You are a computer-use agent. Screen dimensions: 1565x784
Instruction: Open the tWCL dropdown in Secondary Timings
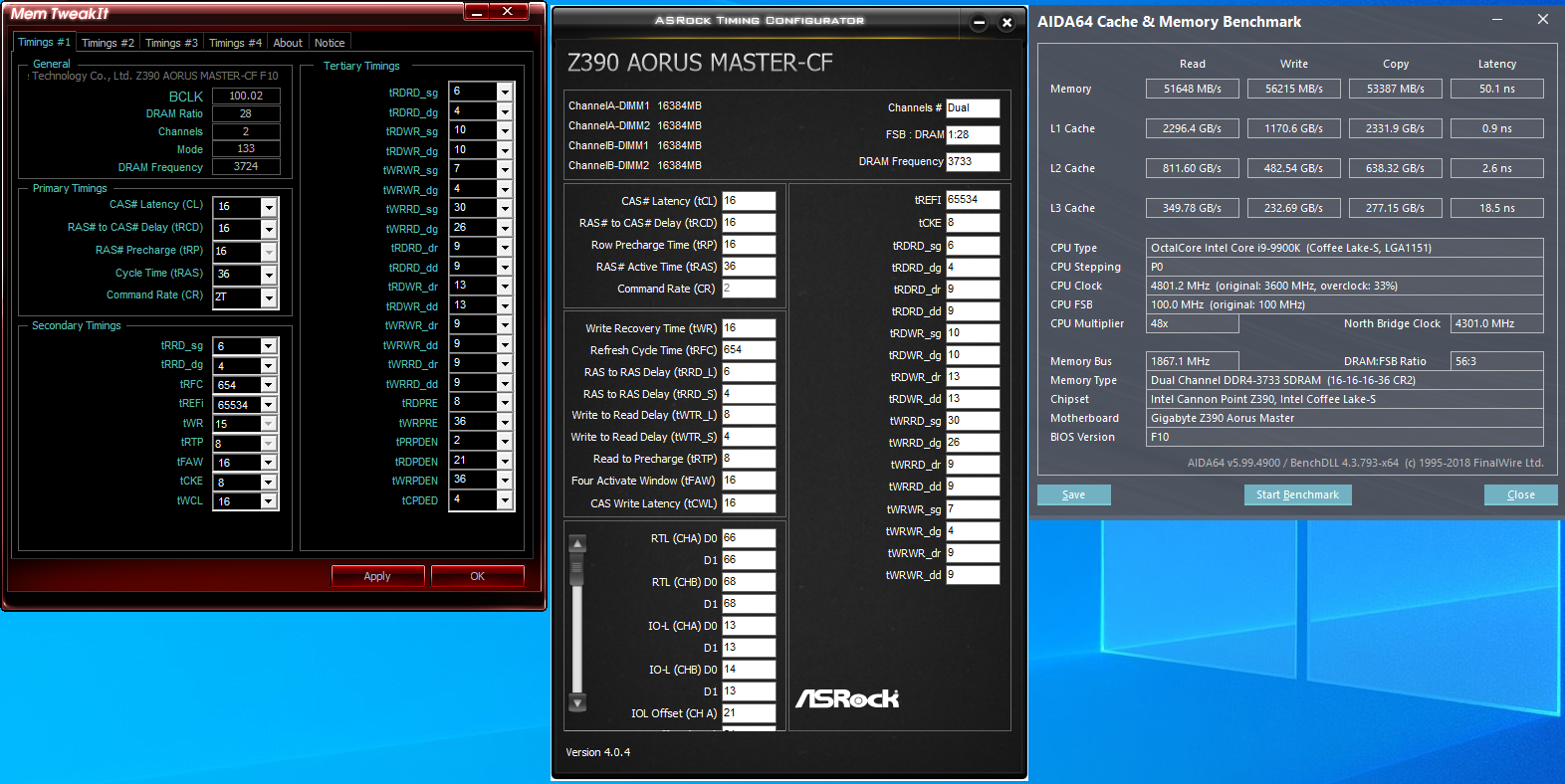tap(268, 501)
